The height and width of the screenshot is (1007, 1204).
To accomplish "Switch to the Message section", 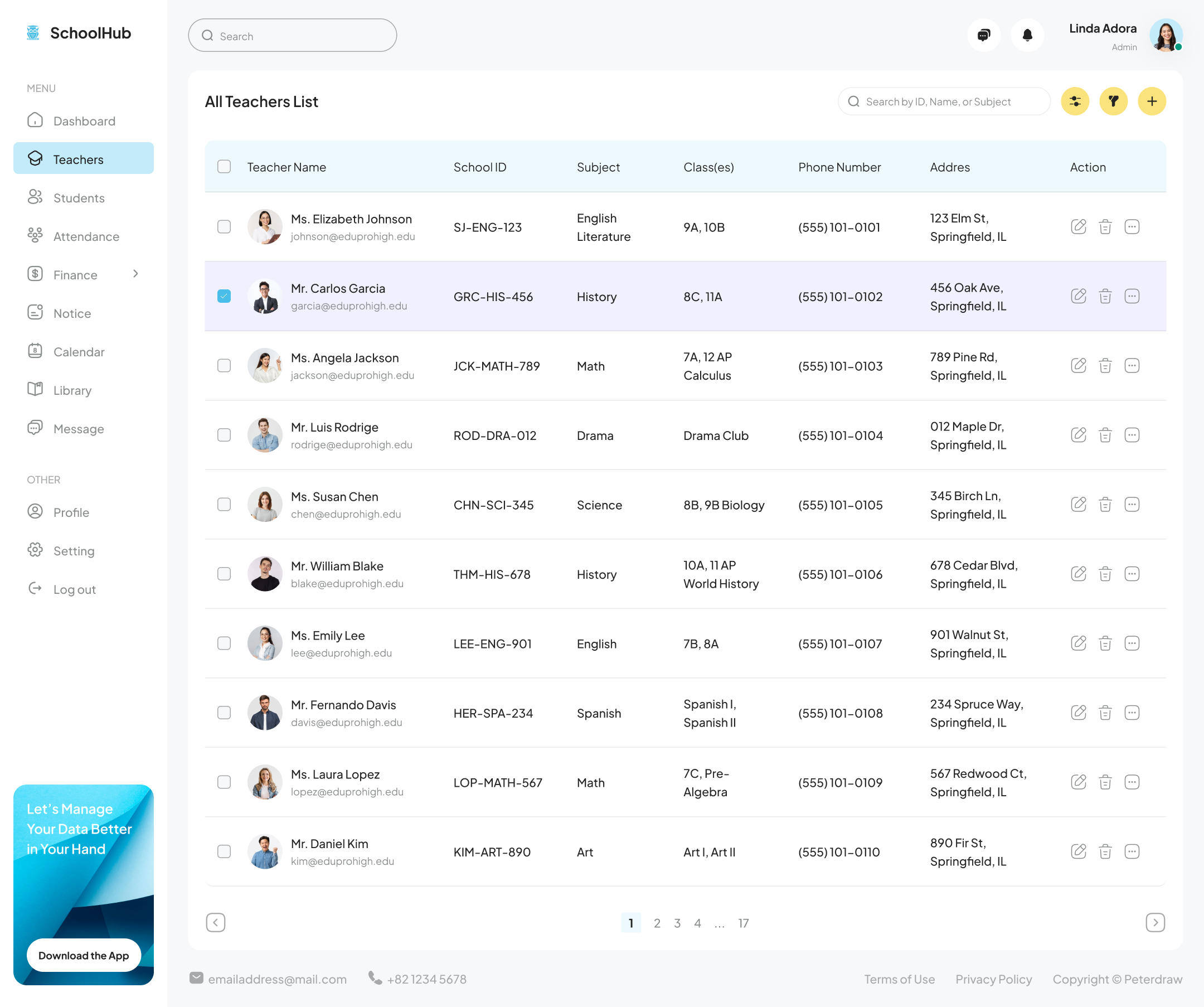I will (79, 428).
